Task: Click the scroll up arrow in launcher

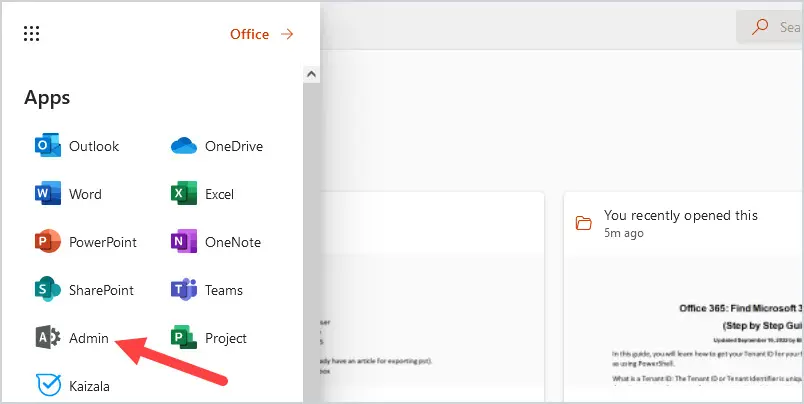Action: click(x=311, y=74)
